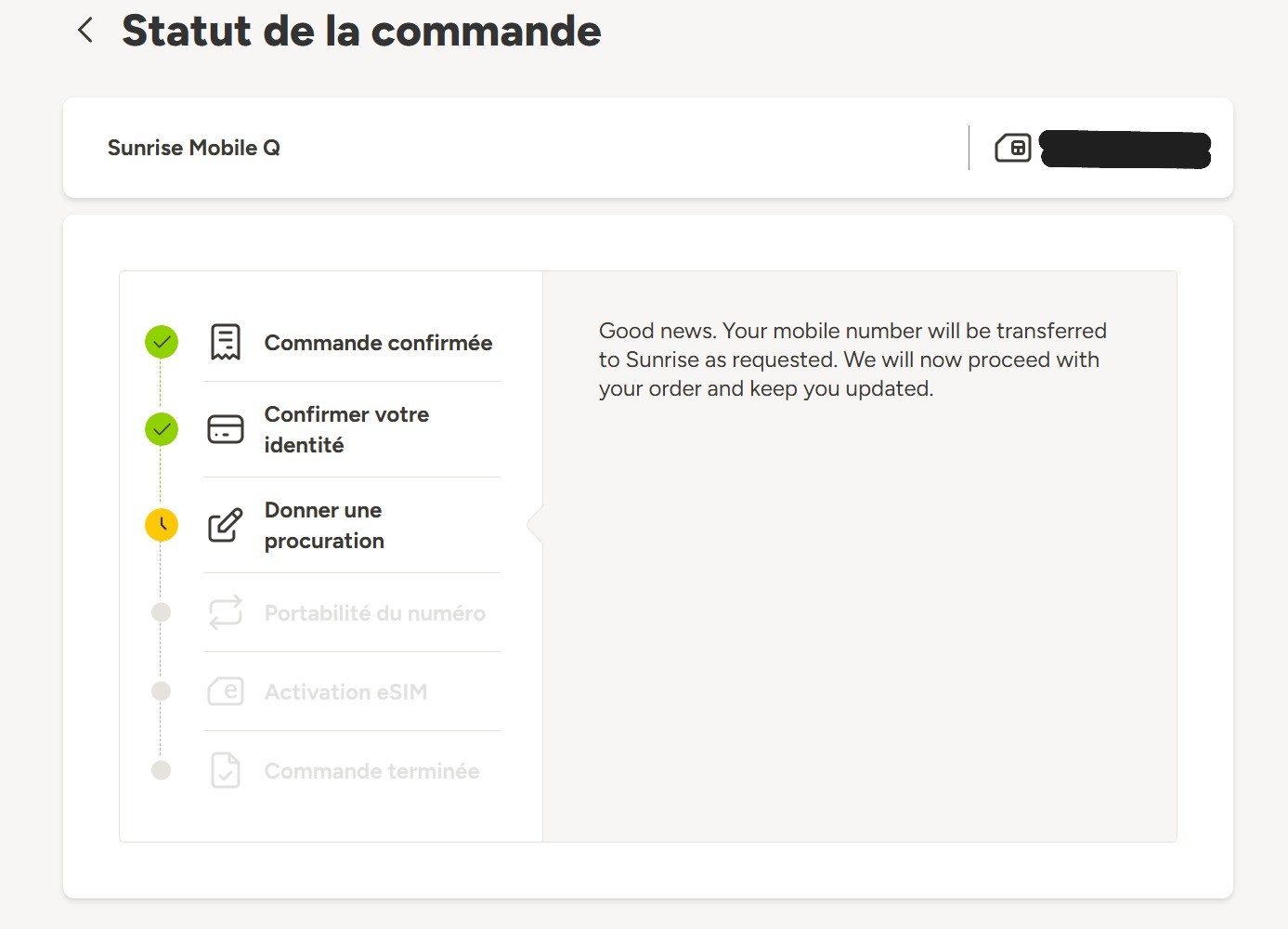1288x929 pixels.
Task: Click grey status dot for Activation eSIM
Action: click(x=162, y=691)
